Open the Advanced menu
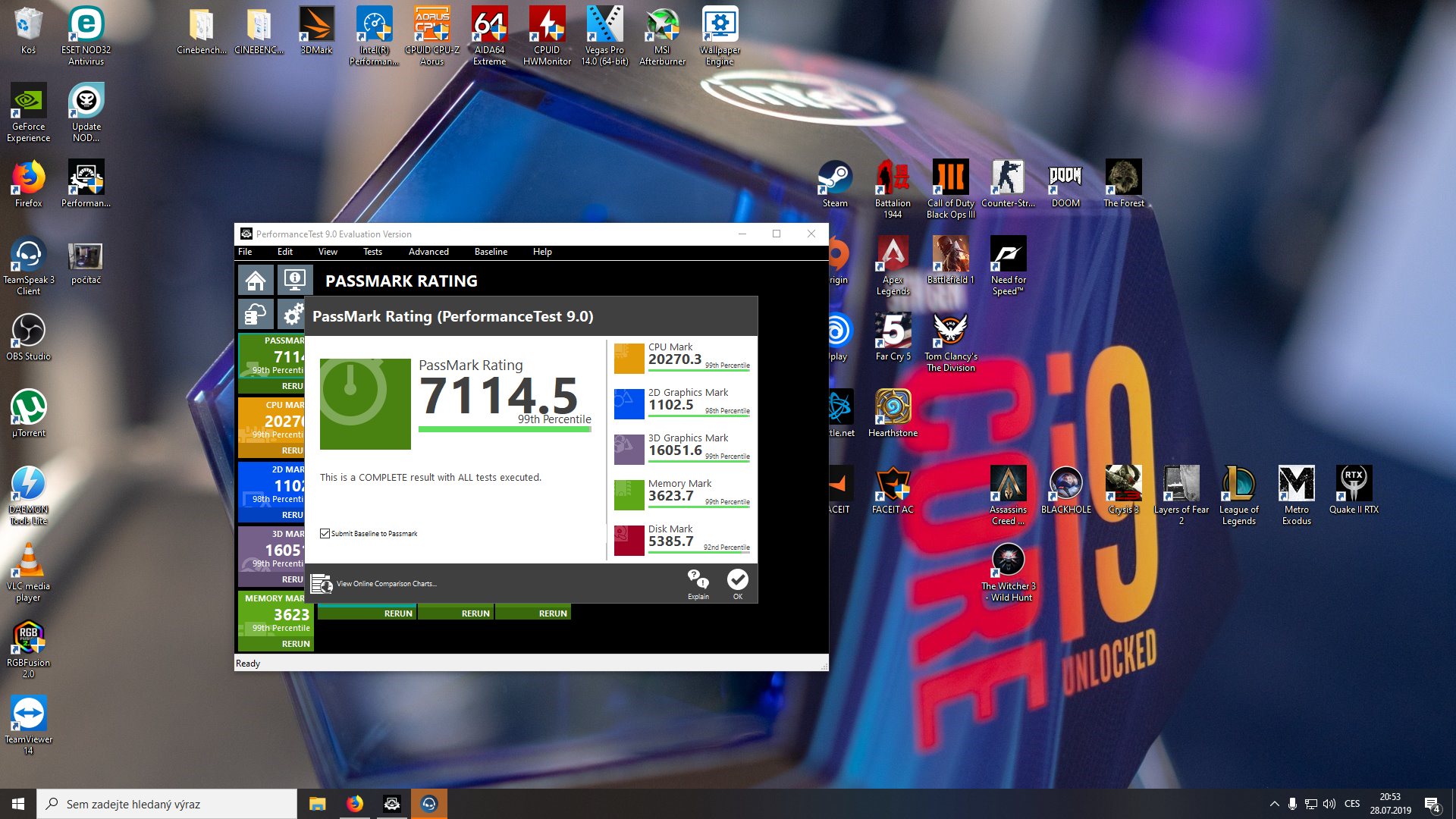The height and width of the screenshot is (819, 1456). coord(428,252)
